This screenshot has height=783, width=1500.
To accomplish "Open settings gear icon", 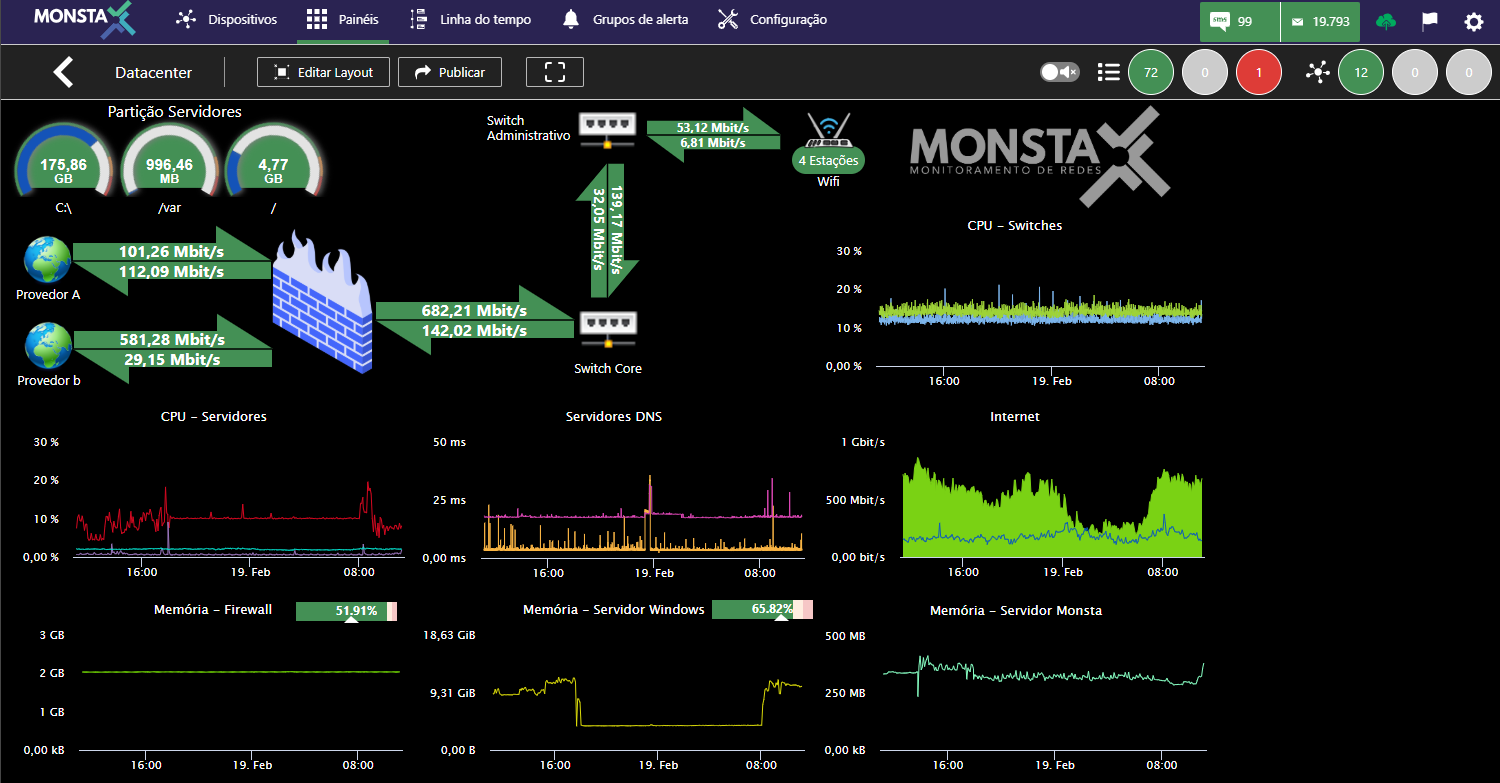I will [x=1474, y=21].
